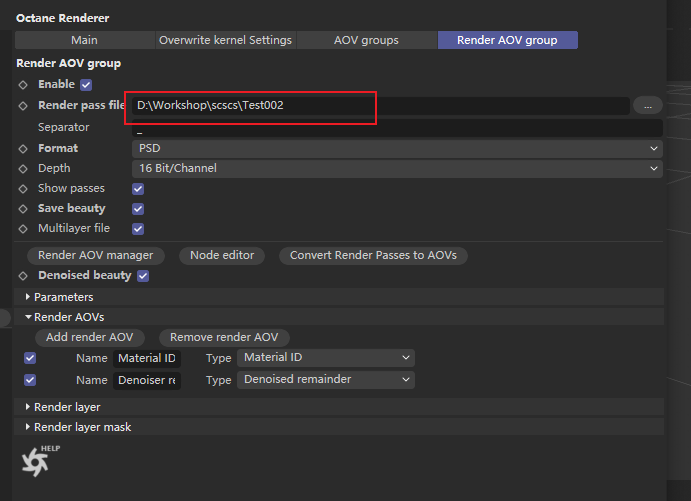This screenshot has height=501, width=691.
Task: Uncheck the Save beauty checkbox
Action: 138,209
